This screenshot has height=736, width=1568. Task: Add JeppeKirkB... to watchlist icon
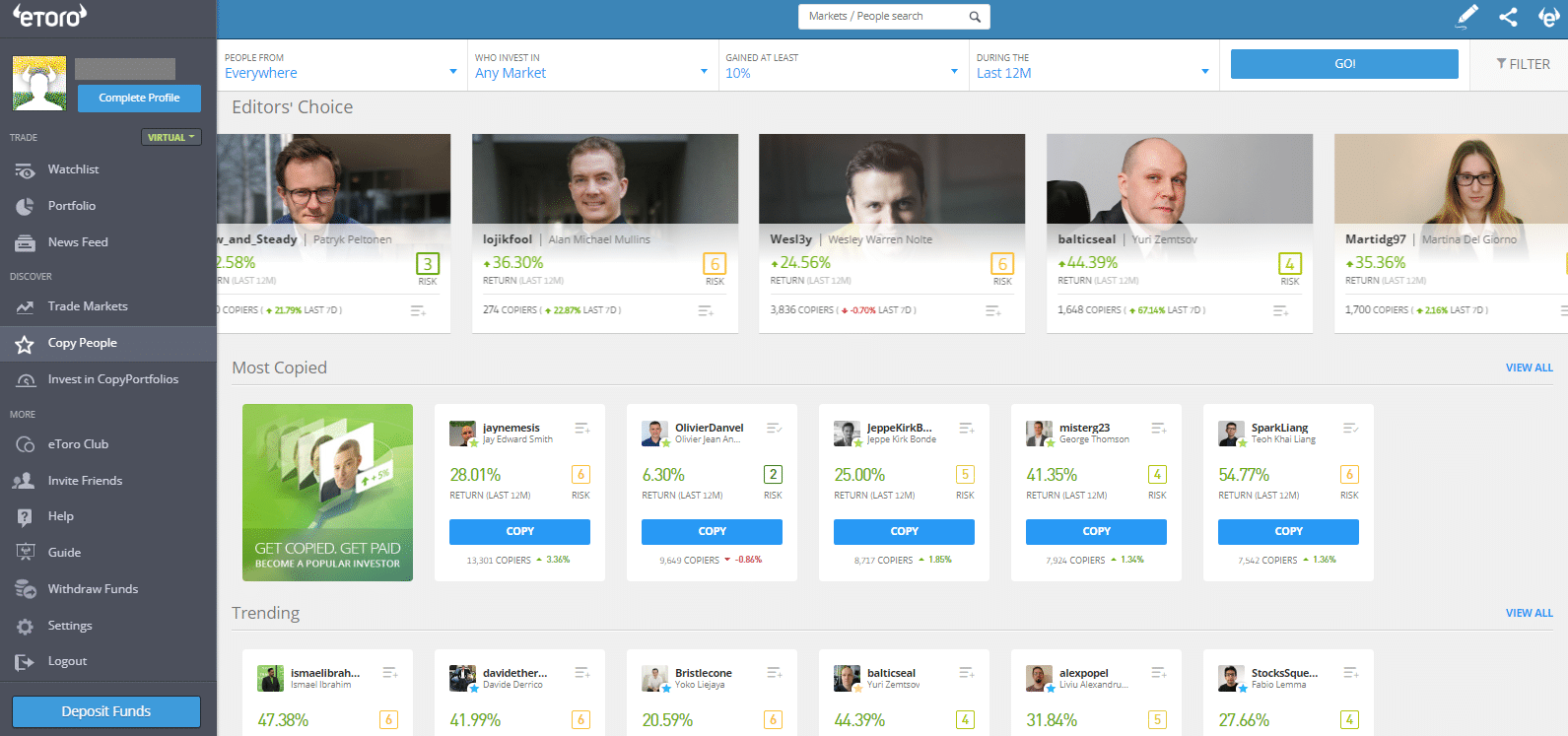pos(967,429)
